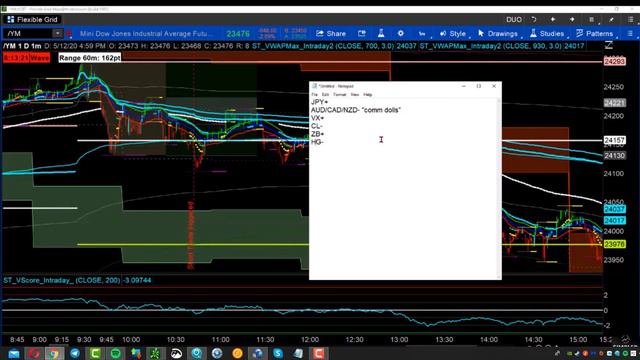Open Telegram from the taskbar
Screen dimensions: 640x360
(x=75, y=353)
